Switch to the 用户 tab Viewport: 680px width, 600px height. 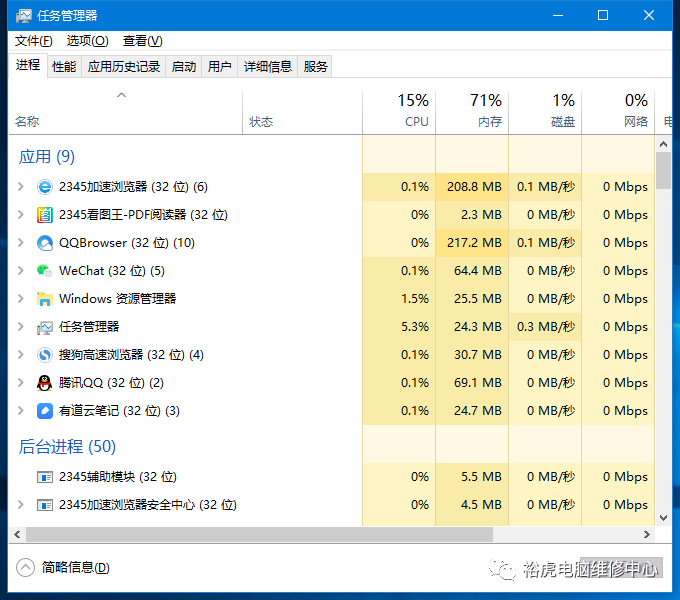click(x=219, y=67)
